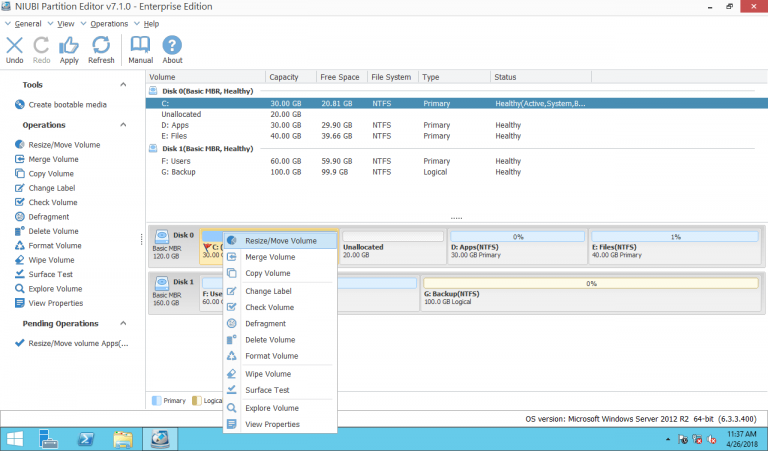Select View Properties in the sidebar
Screen dimensions: 768x451
click(x=49, y=303)
